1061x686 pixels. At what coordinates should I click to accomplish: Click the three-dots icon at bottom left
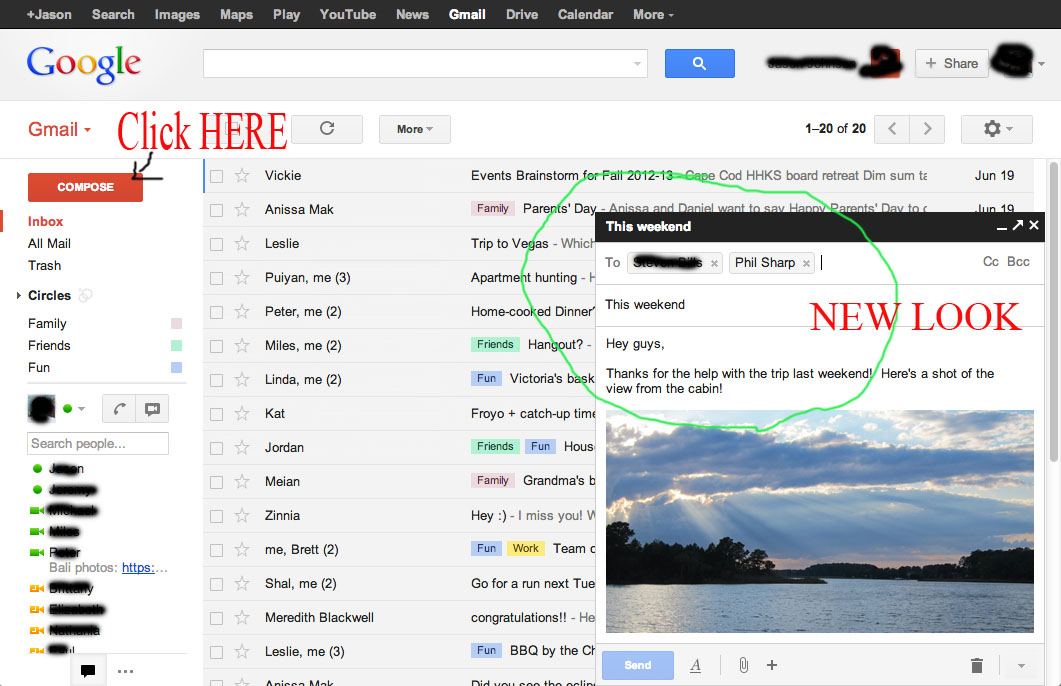[125, 671]
